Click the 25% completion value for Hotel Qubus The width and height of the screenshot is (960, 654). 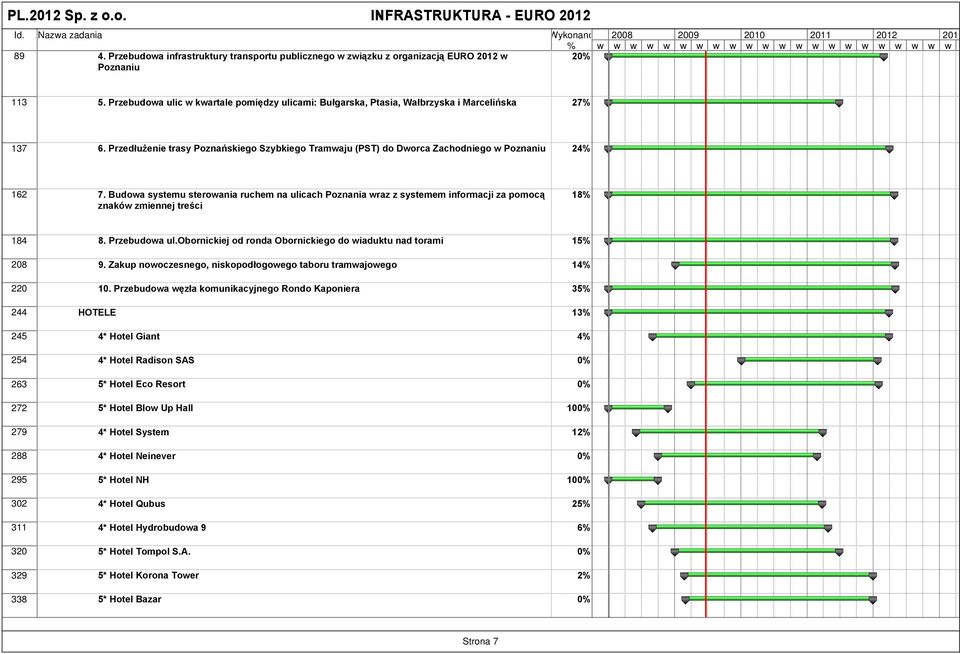(581, 503)
